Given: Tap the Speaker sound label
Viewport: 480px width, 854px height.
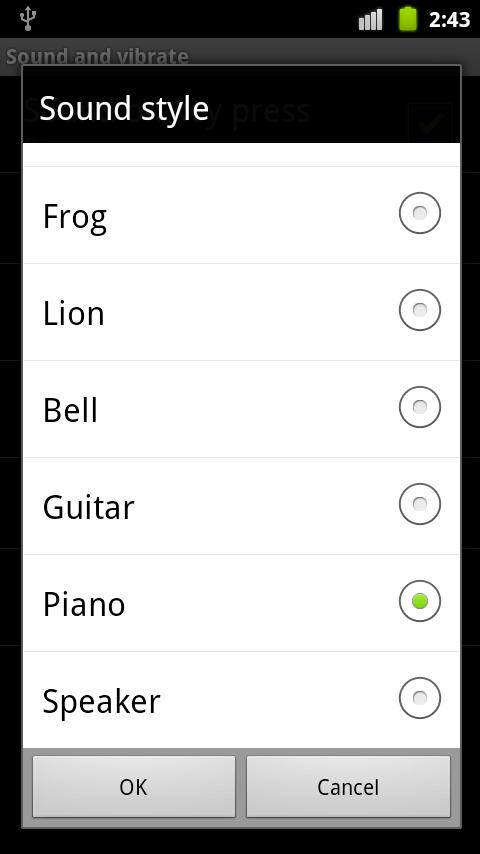Looking at the screenshot, I should [x=101, y=703].
